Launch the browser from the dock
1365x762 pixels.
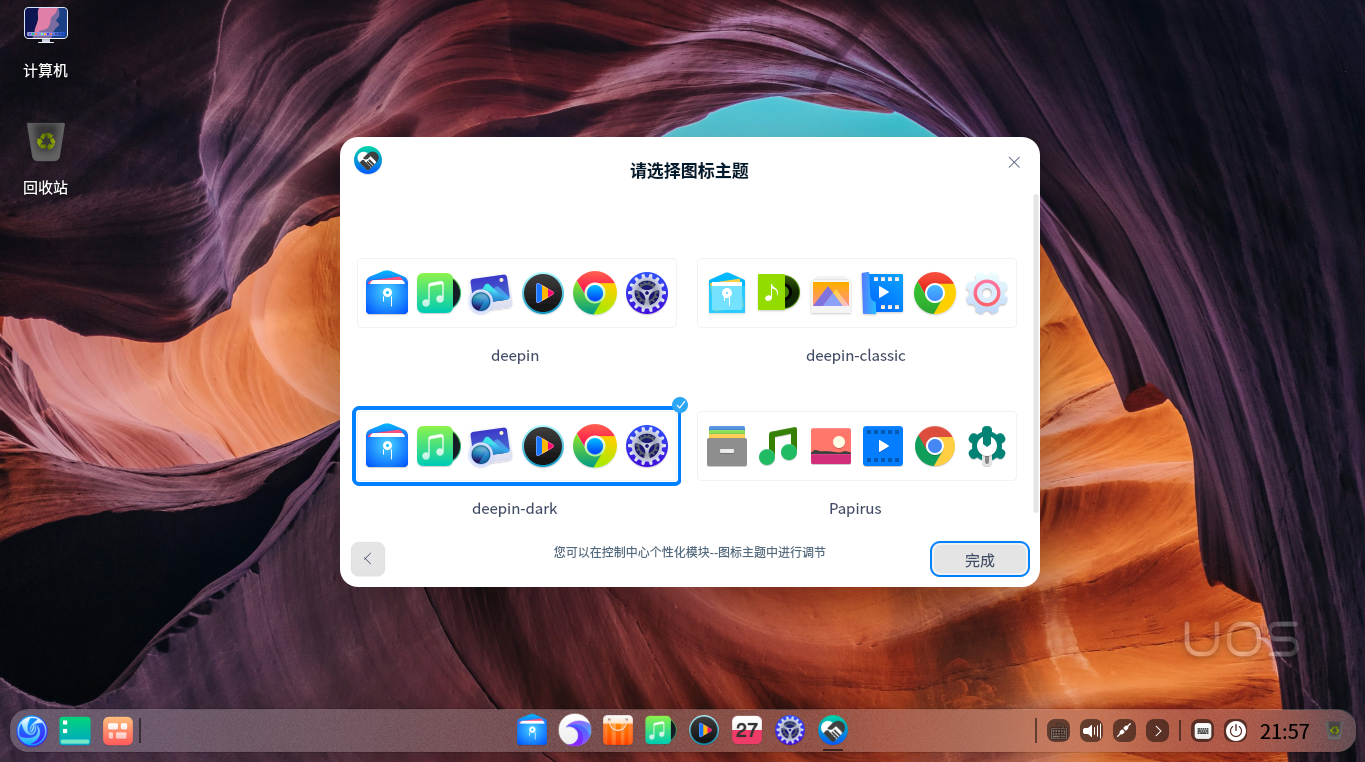575,731
